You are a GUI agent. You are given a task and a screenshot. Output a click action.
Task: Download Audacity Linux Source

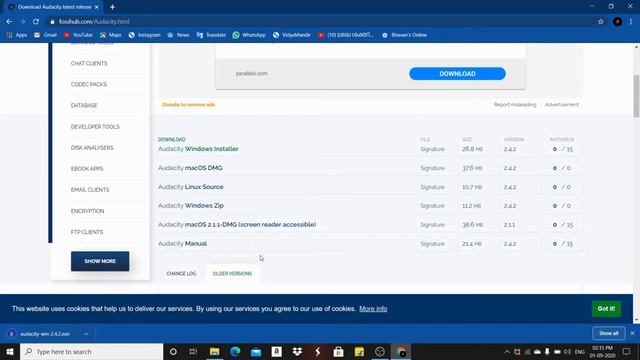coord(191,187)
